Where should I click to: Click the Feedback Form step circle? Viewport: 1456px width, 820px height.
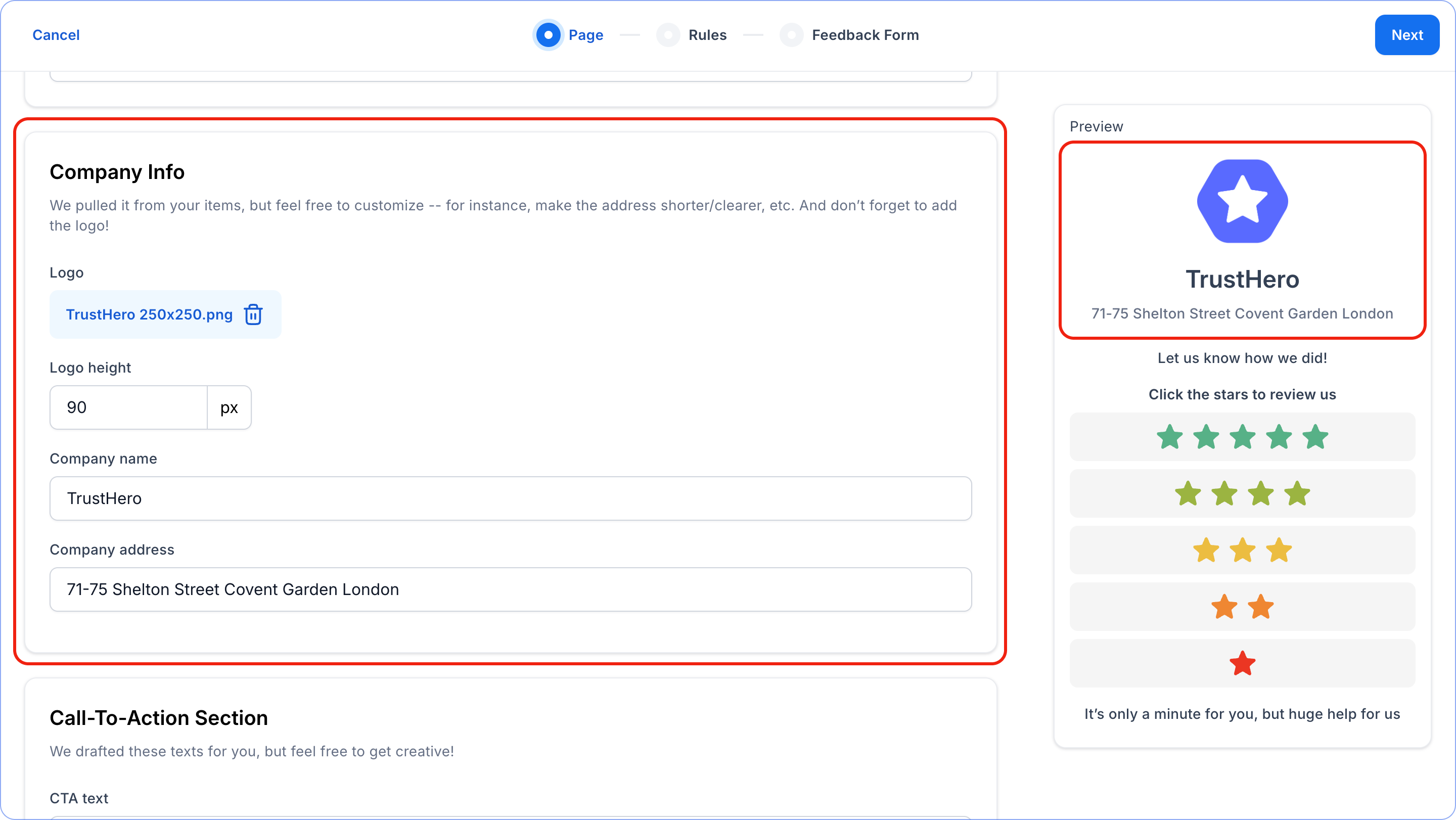point(791,35)
